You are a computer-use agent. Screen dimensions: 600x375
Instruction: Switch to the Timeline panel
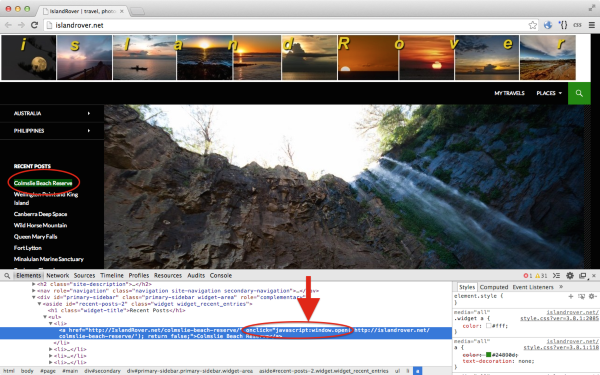tap(112, 276)
